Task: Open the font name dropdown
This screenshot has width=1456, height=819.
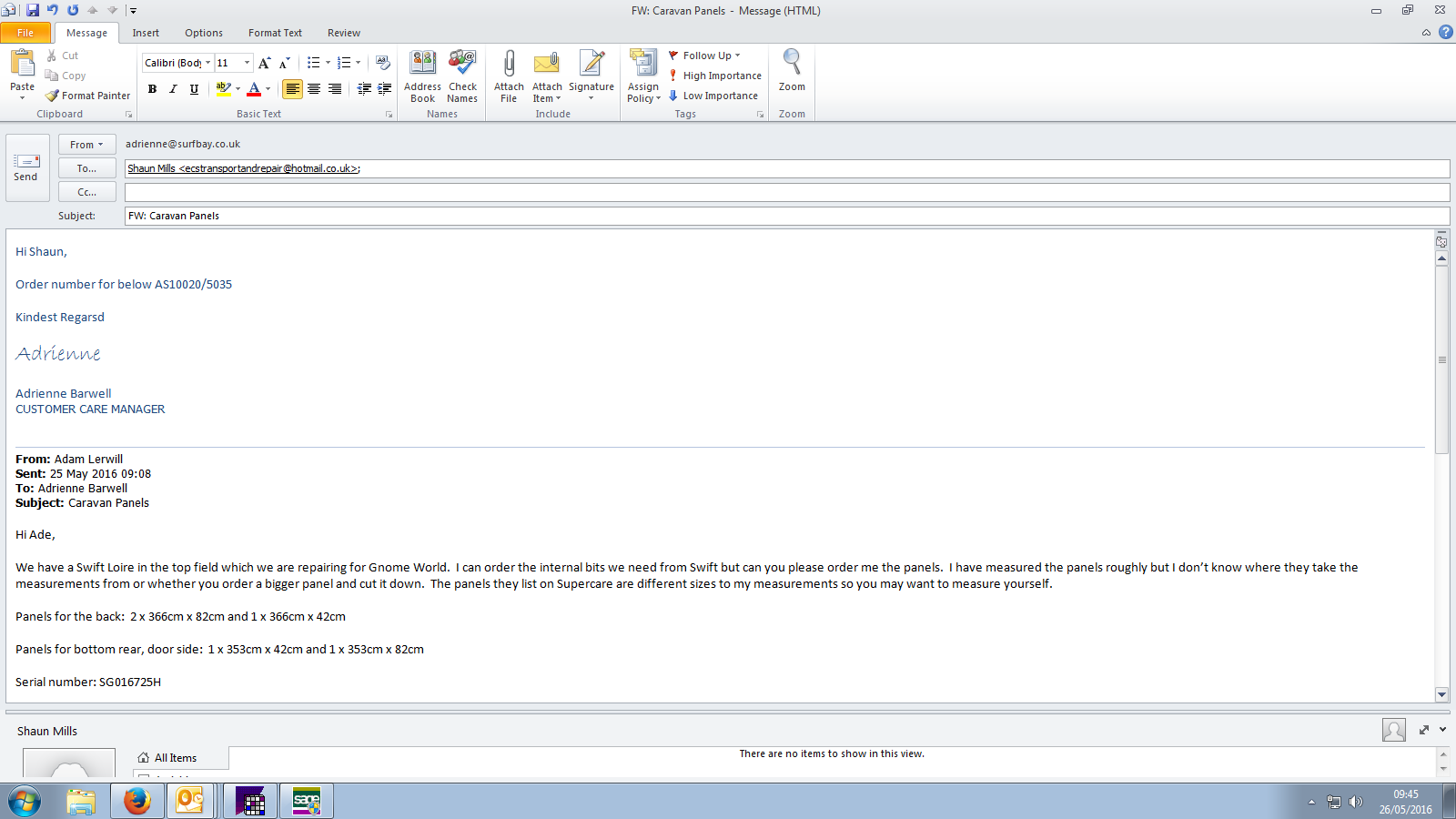Action: tap(207, 63)
